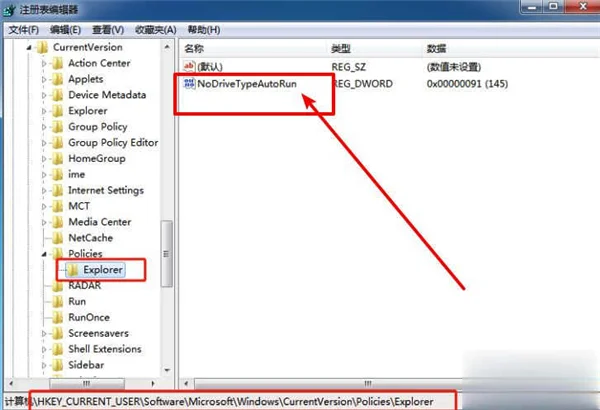Click the Action Center folder icon

(57, 63)
